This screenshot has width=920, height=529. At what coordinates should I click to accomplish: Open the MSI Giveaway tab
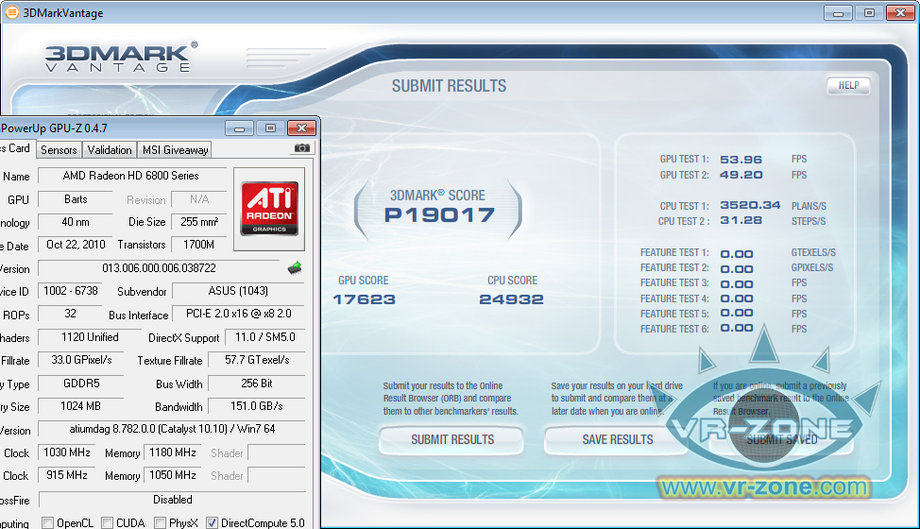[x=175, y=150]
